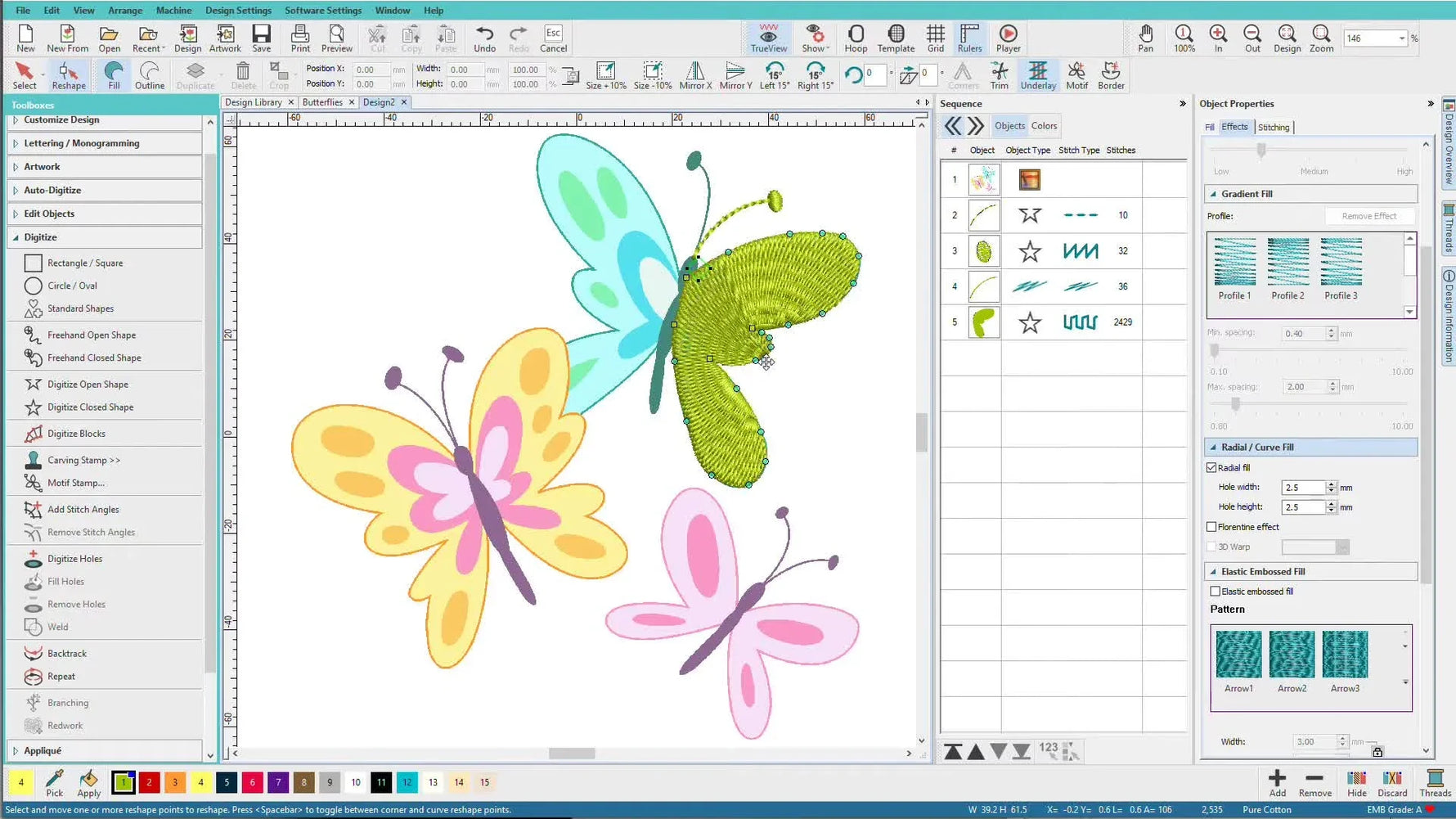Click the Hole width input field
The width and height of the screenshot is (1456, 819).
[1303, 488]
